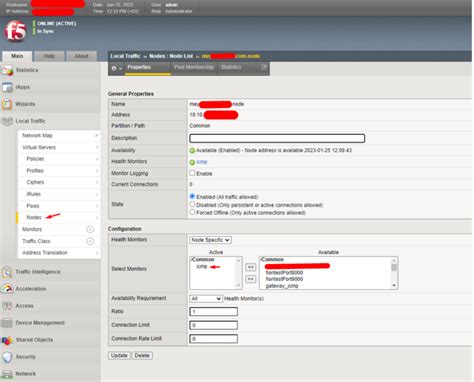Open the Acceleration section icon
The height and width of the screenshot is (382, 474).
[x=7, y=289]
